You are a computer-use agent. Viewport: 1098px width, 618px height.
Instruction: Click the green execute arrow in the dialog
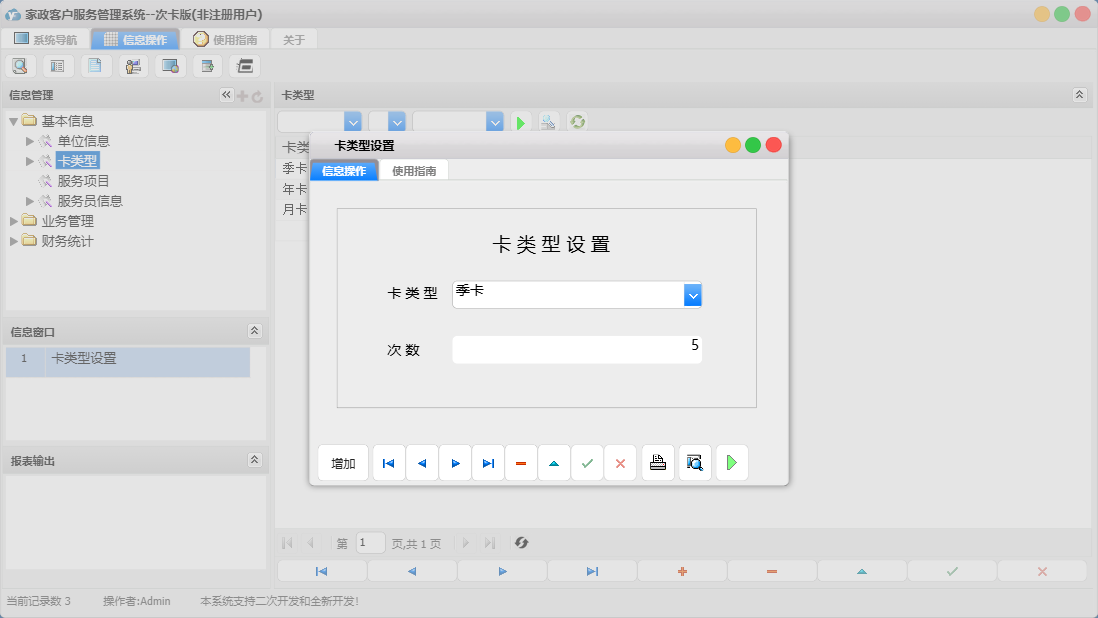click(x=732, y=462)
